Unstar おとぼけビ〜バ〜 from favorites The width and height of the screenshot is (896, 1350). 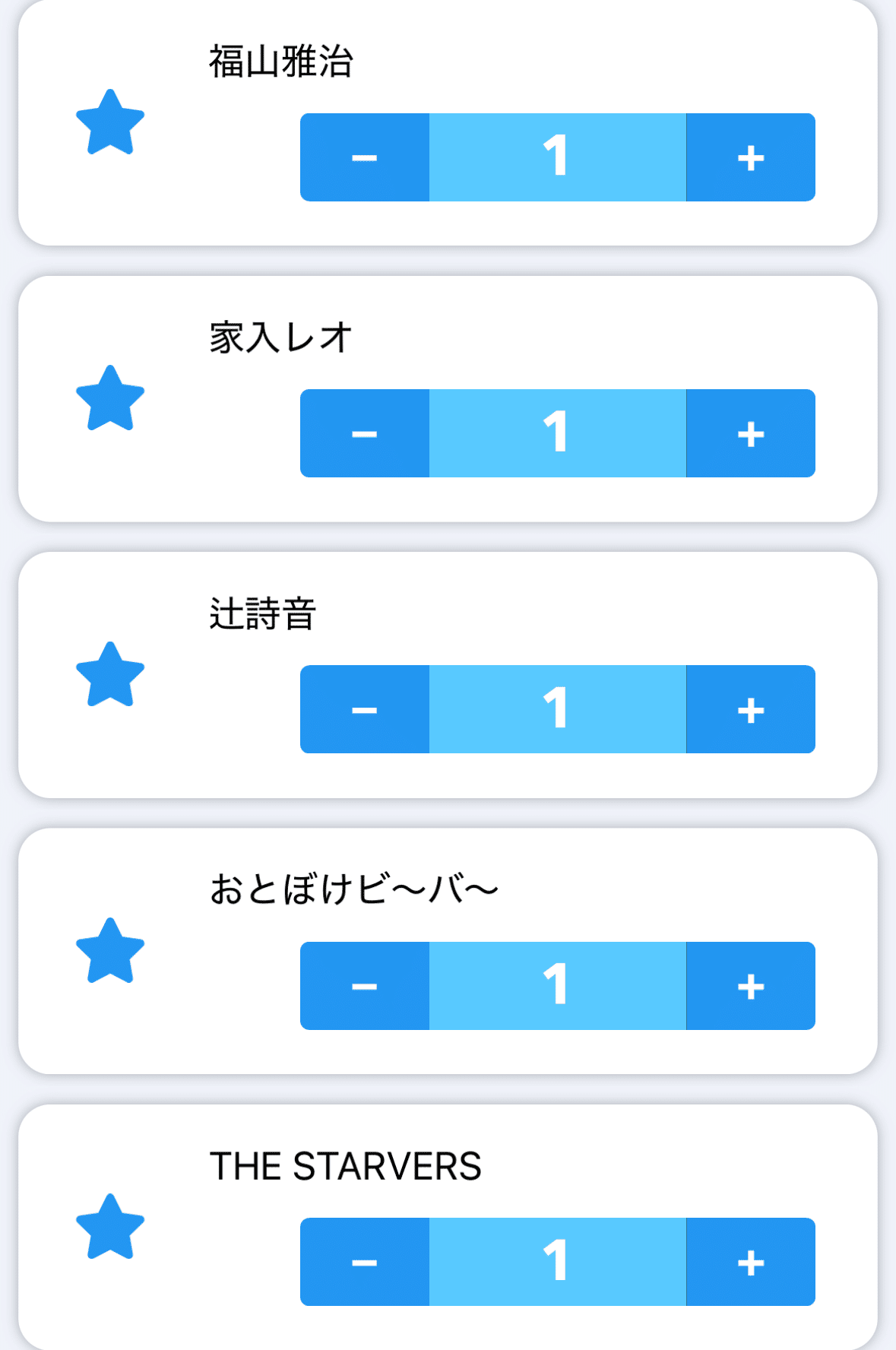click(110, 951)
